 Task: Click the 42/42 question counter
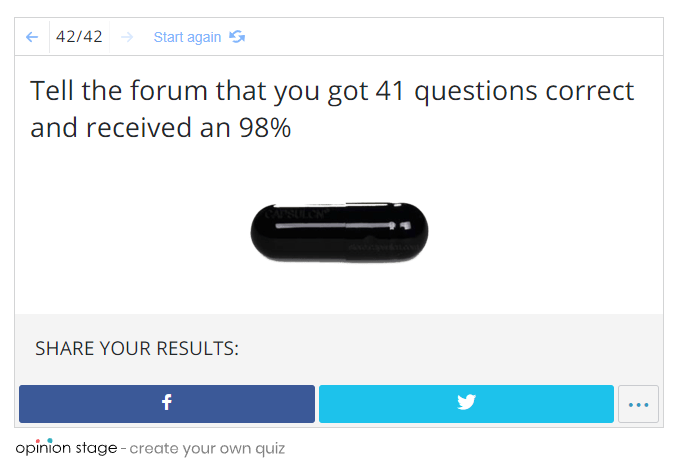point(79,36)
